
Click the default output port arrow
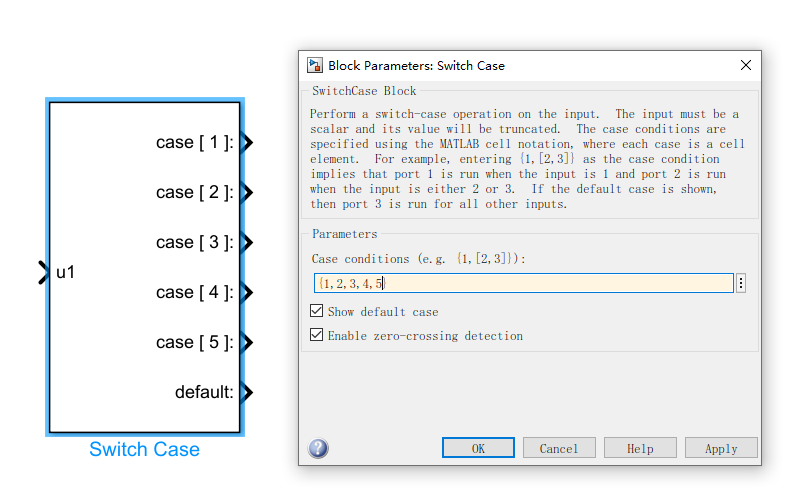(247, 392)
